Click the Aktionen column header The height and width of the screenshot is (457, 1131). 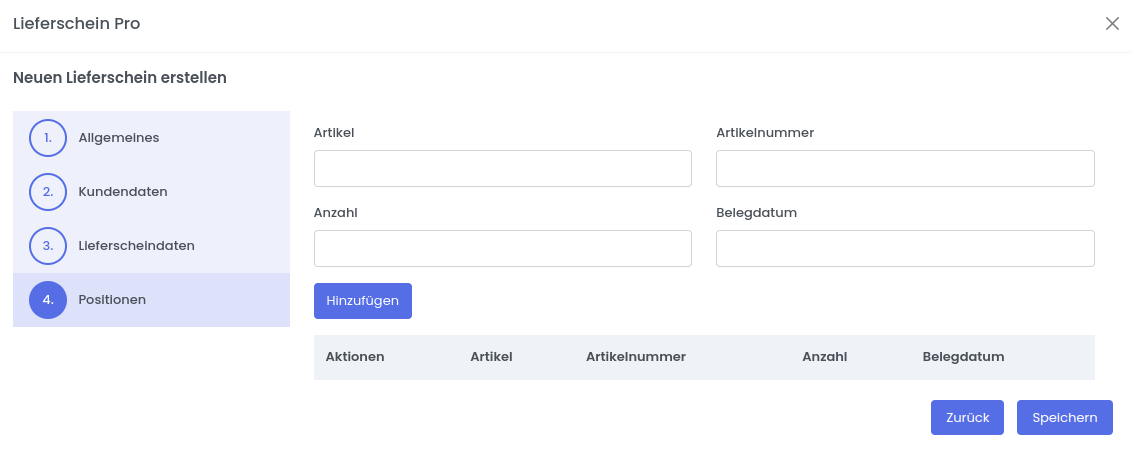pyautogui.click(x=355, y=357)
